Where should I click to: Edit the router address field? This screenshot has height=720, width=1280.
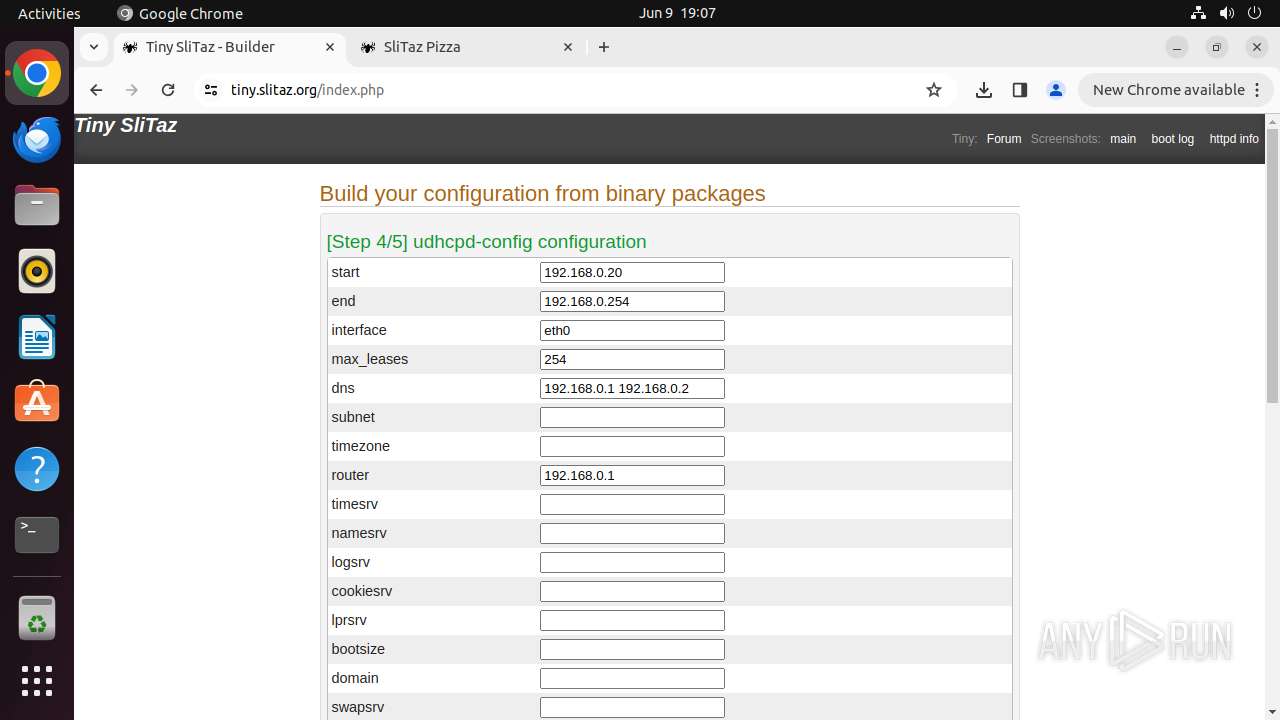click(632, 475)
